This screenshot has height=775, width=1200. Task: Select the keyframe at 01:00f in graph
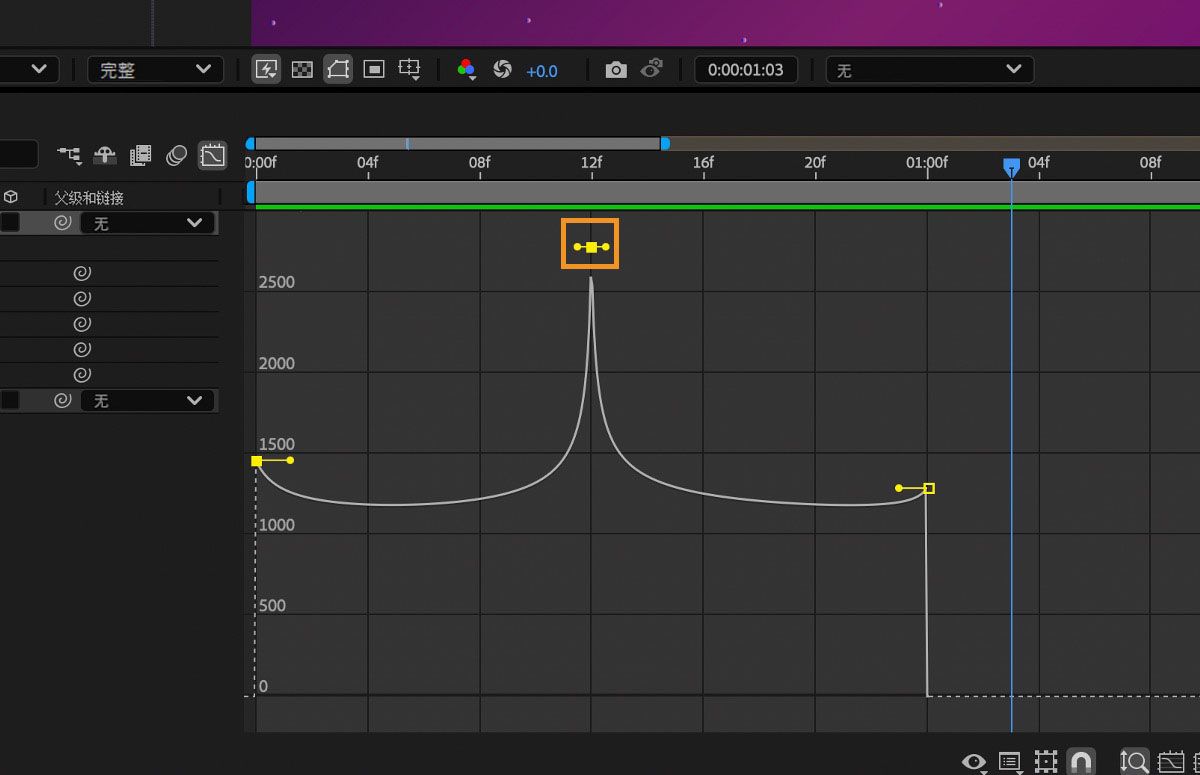929,488
